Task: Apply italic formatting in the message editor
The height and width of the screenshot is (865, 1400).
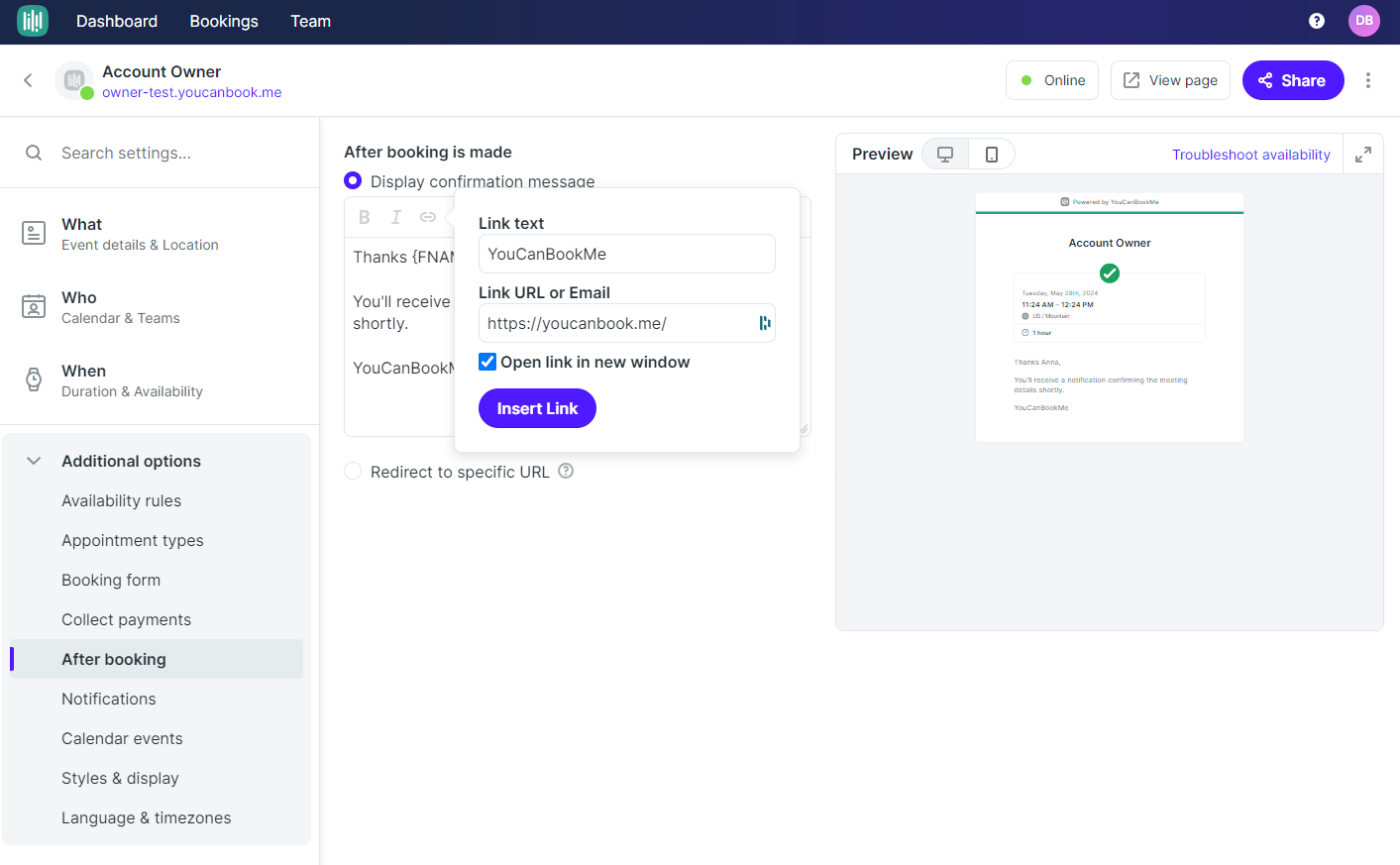Action: point(395,216)
